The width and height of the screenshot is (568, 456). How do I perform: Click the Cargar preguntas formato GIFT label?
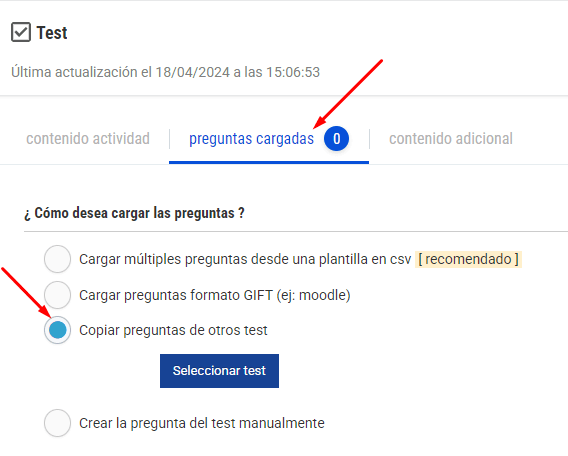point(214,295)
